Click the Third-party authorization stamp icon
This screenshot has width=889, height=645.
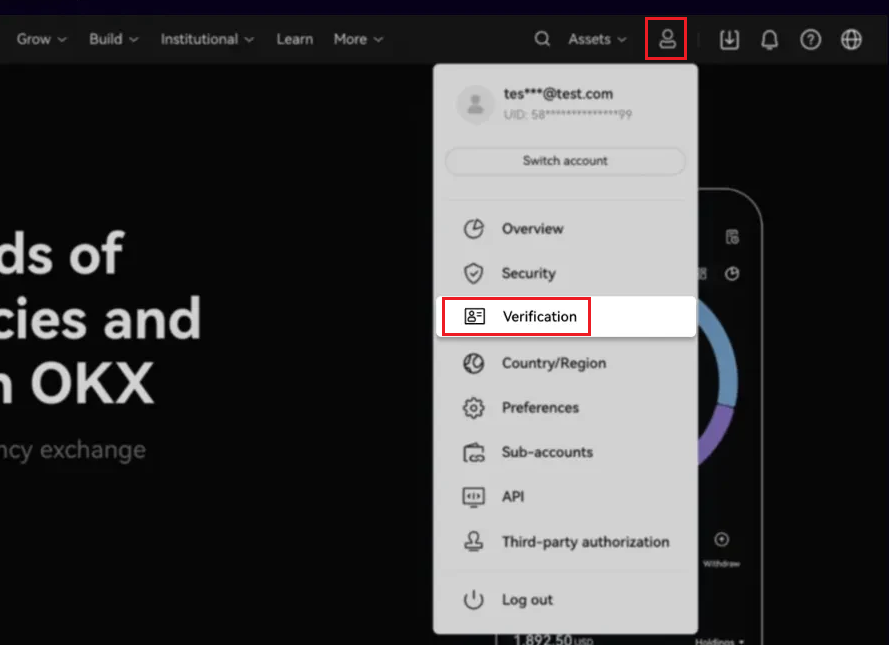point(473,542)
